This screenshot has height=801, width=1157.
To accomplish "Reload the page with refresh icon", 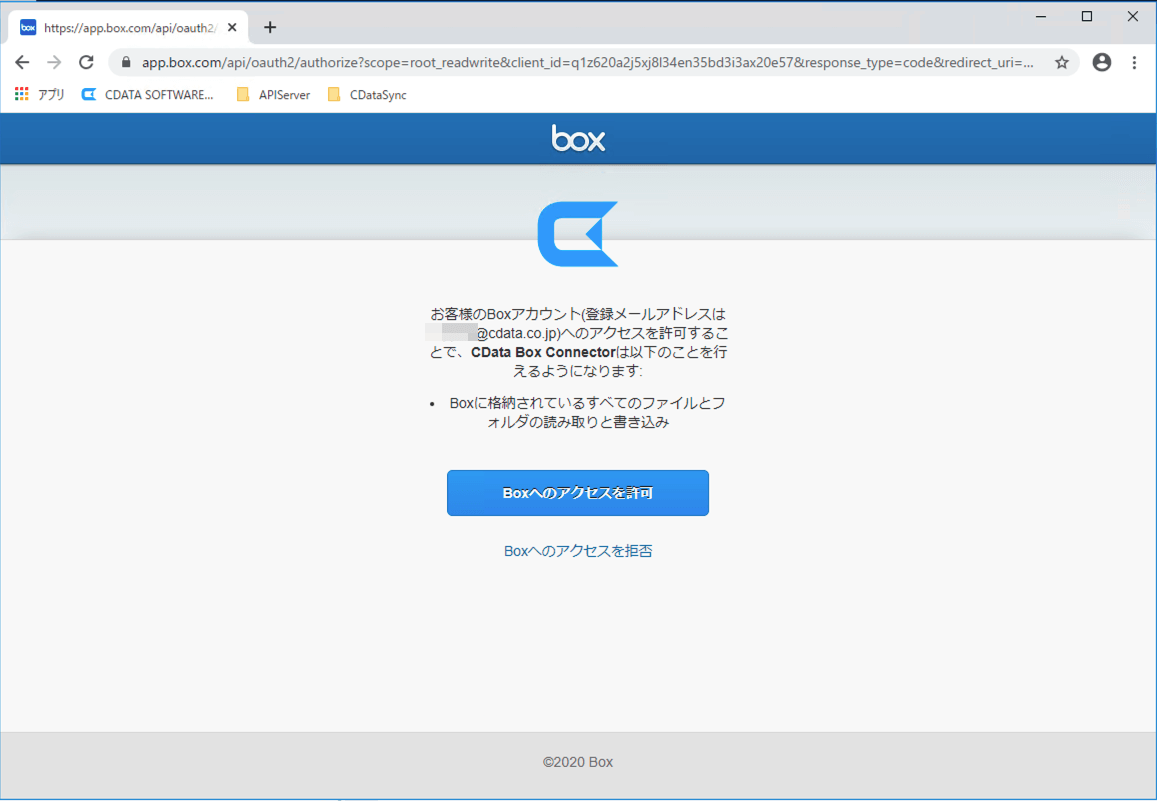I will pyautogui.click(x=86, y=63).
